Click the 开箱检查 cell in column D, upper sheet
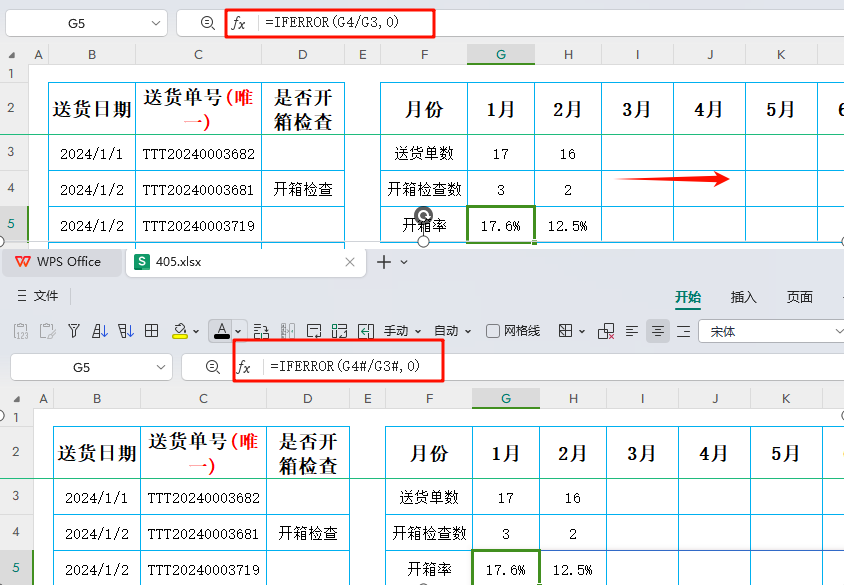 [x=303, y=189]
